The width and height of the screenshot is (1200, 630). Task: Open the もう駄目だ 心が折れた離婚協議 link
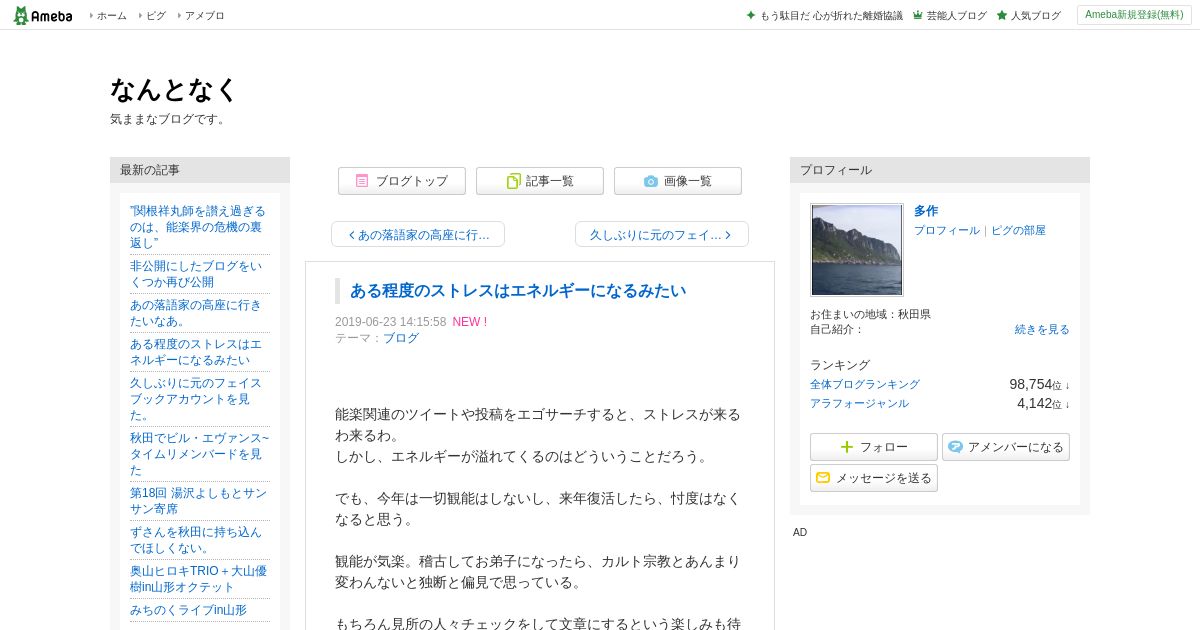tap(831, 16)
